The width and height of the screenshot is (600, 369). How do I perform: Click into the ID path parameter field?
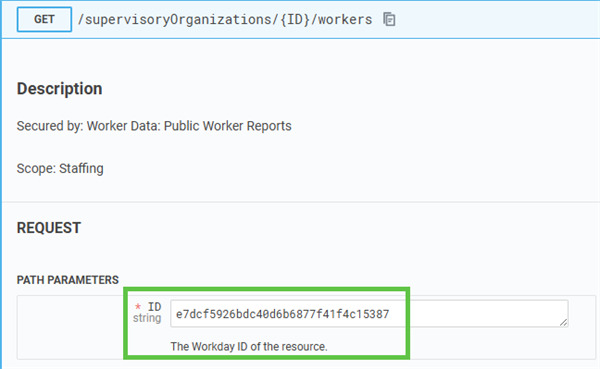[369, 313]
